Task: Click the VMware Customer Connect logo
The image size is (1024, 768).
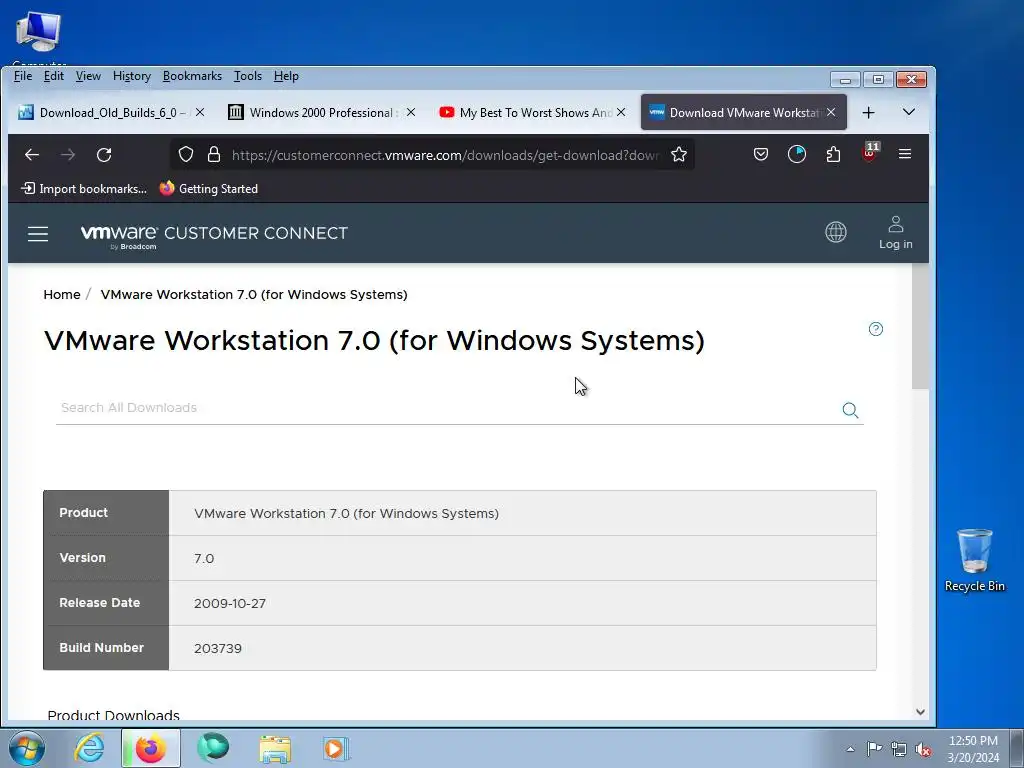Action: [214, 236]
